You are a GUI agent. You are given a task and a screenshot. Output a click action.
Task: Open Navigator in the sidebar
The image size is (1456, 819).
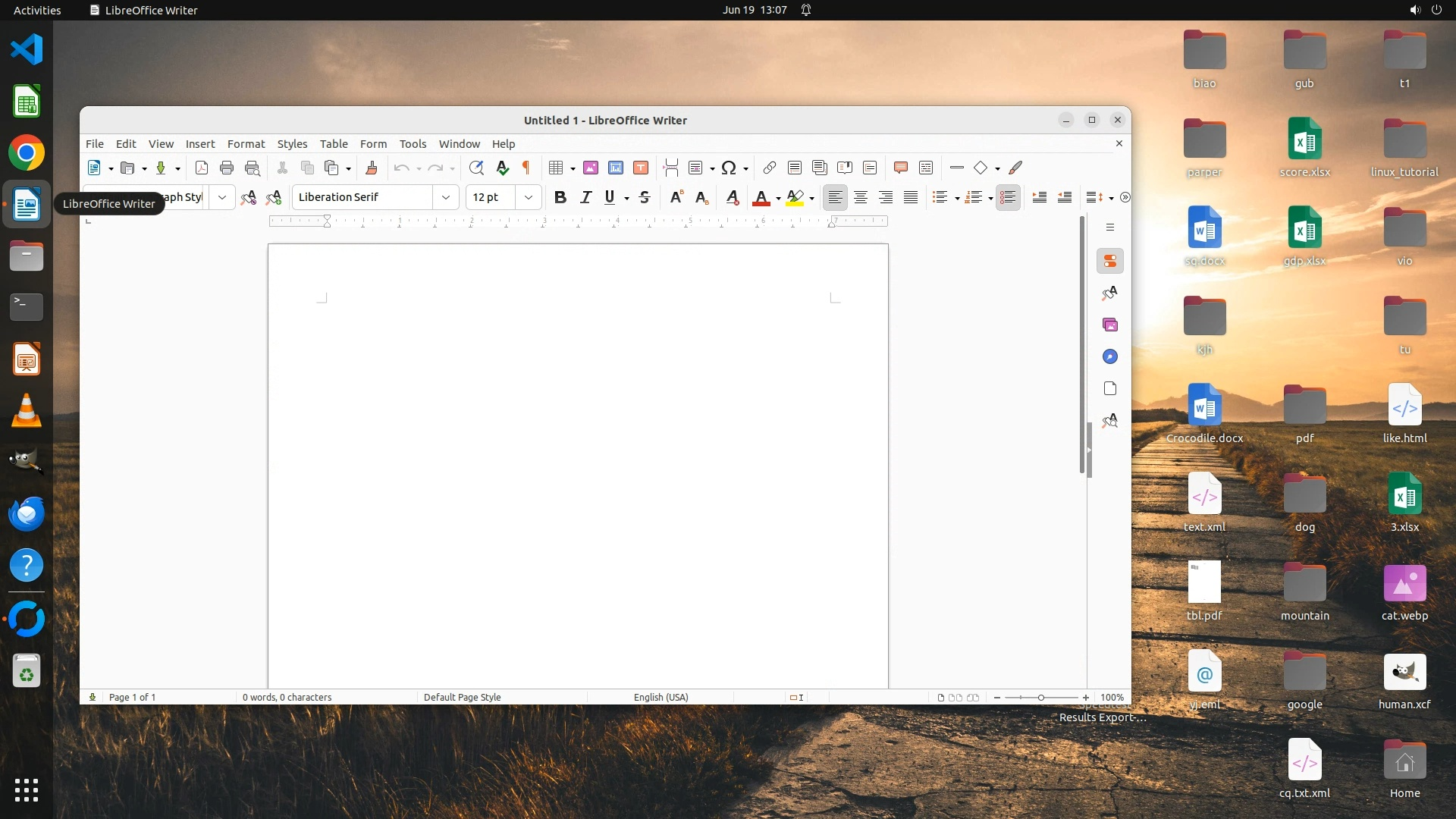[x=1110, y=357]
